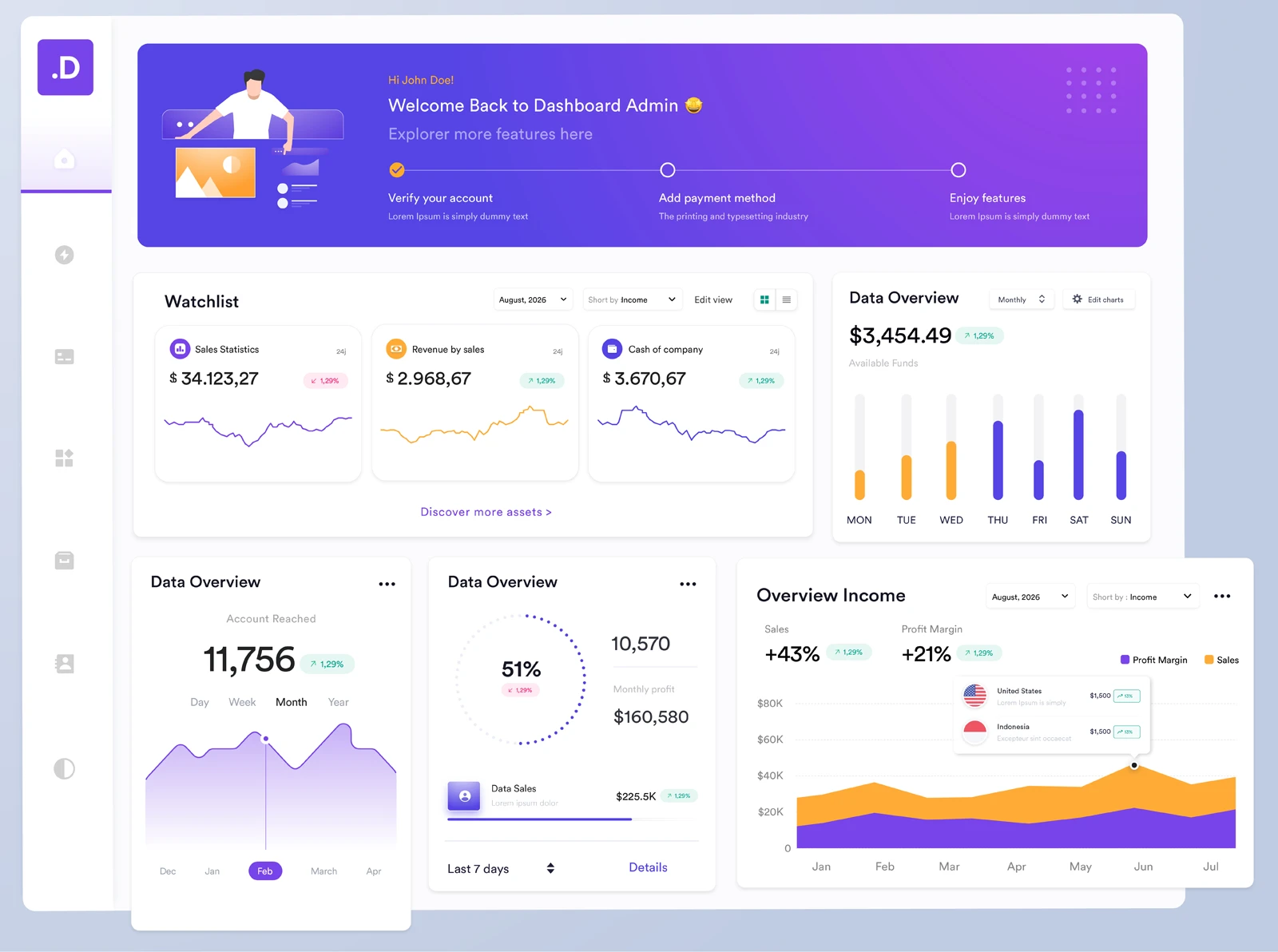Expand the Watchlist Short by Income dropdown
This screenshot has width=1278, height=952.
click(x=632, y=299)
